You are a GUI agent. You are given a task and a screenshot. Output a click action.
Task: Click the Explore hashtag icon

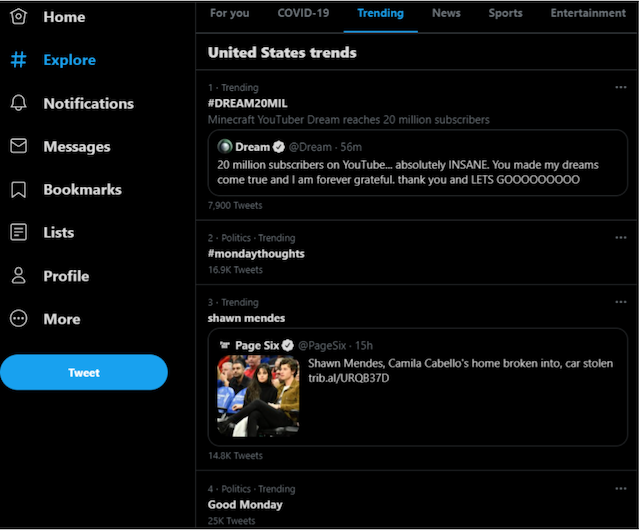(18, 60)
